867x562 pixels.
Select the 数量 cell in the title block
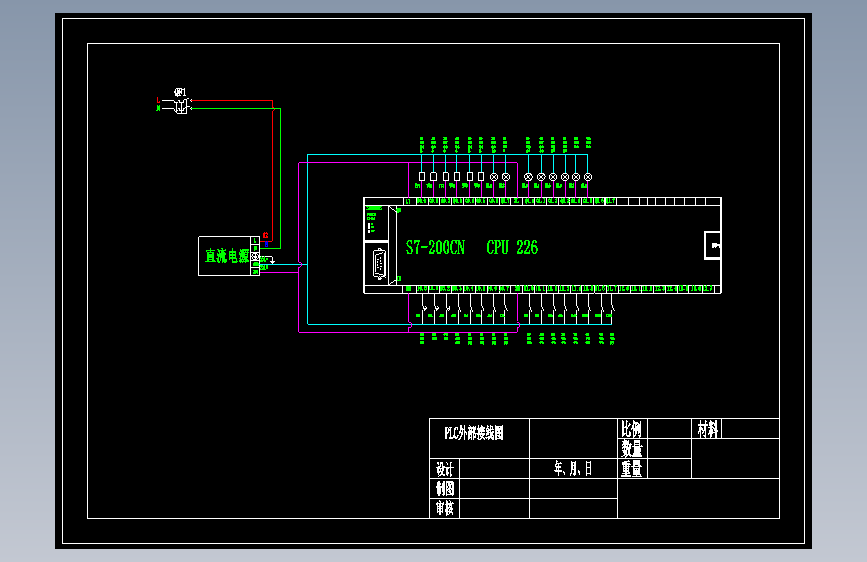(631, 449)
